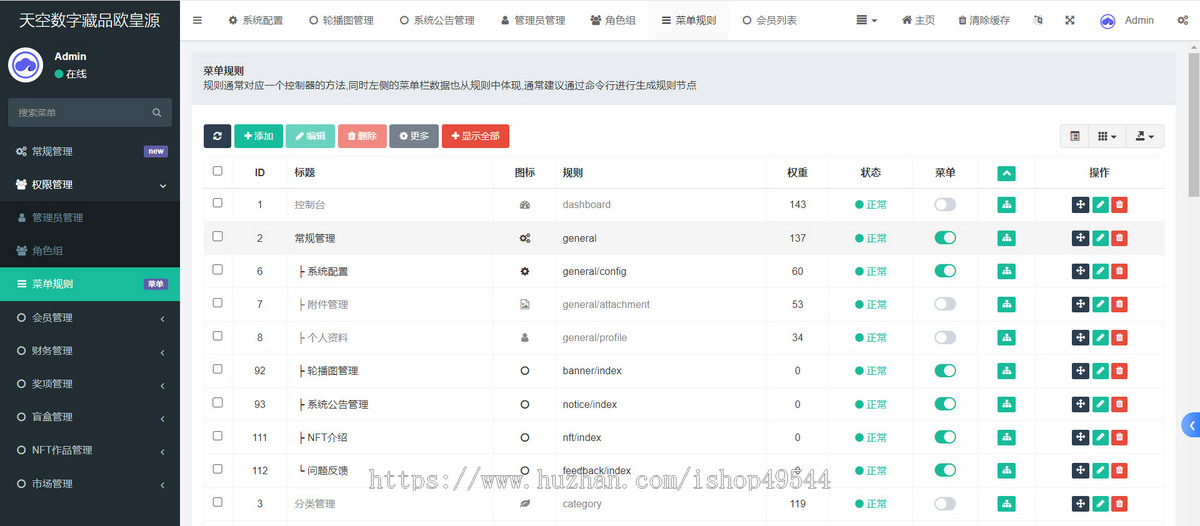Check the select-all header checkbox
The height and width of the screenshot is (526, 1200).
(x=218, y=171)
